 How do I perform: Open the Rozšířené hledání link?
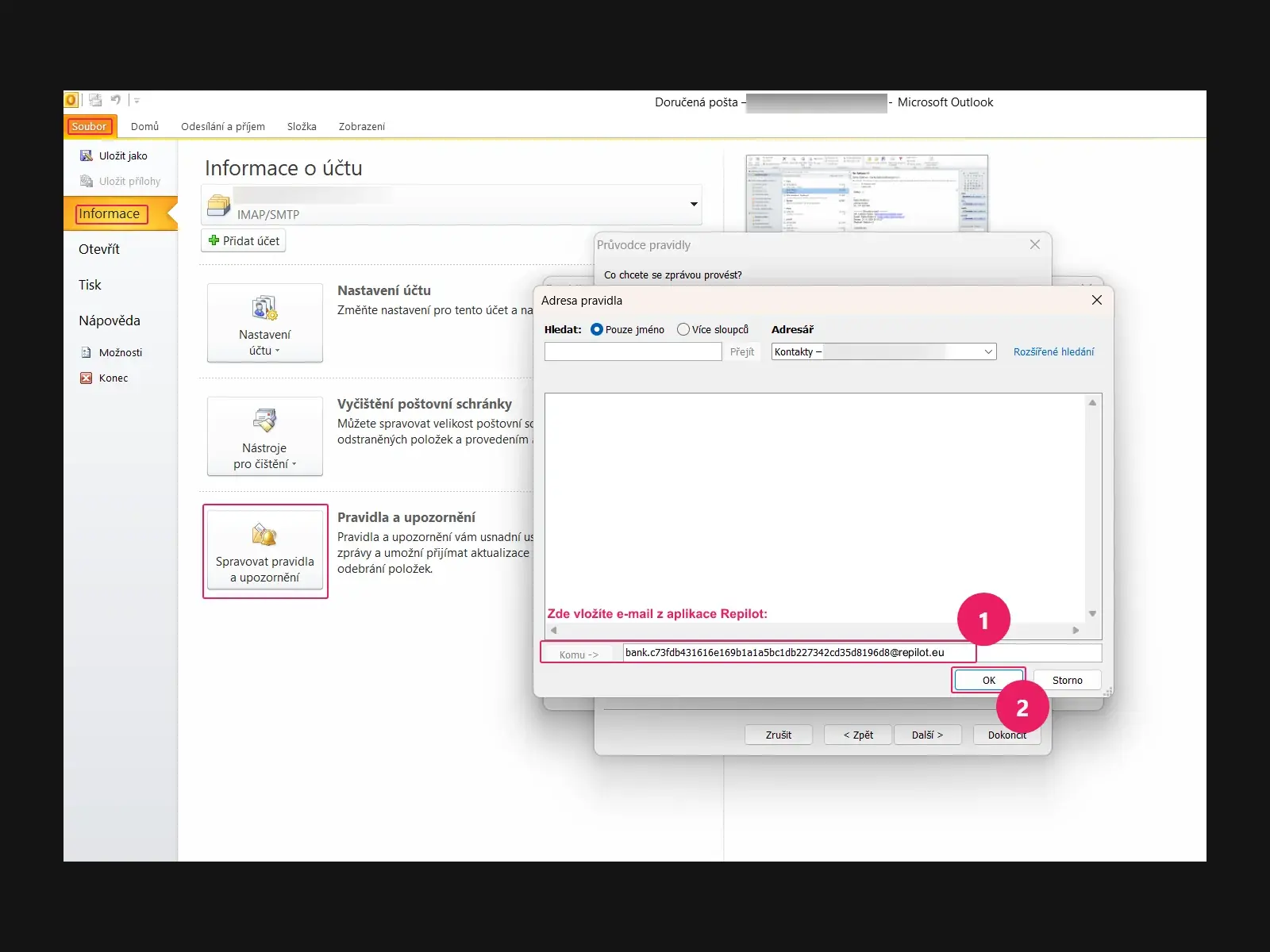coord(1053,351)
